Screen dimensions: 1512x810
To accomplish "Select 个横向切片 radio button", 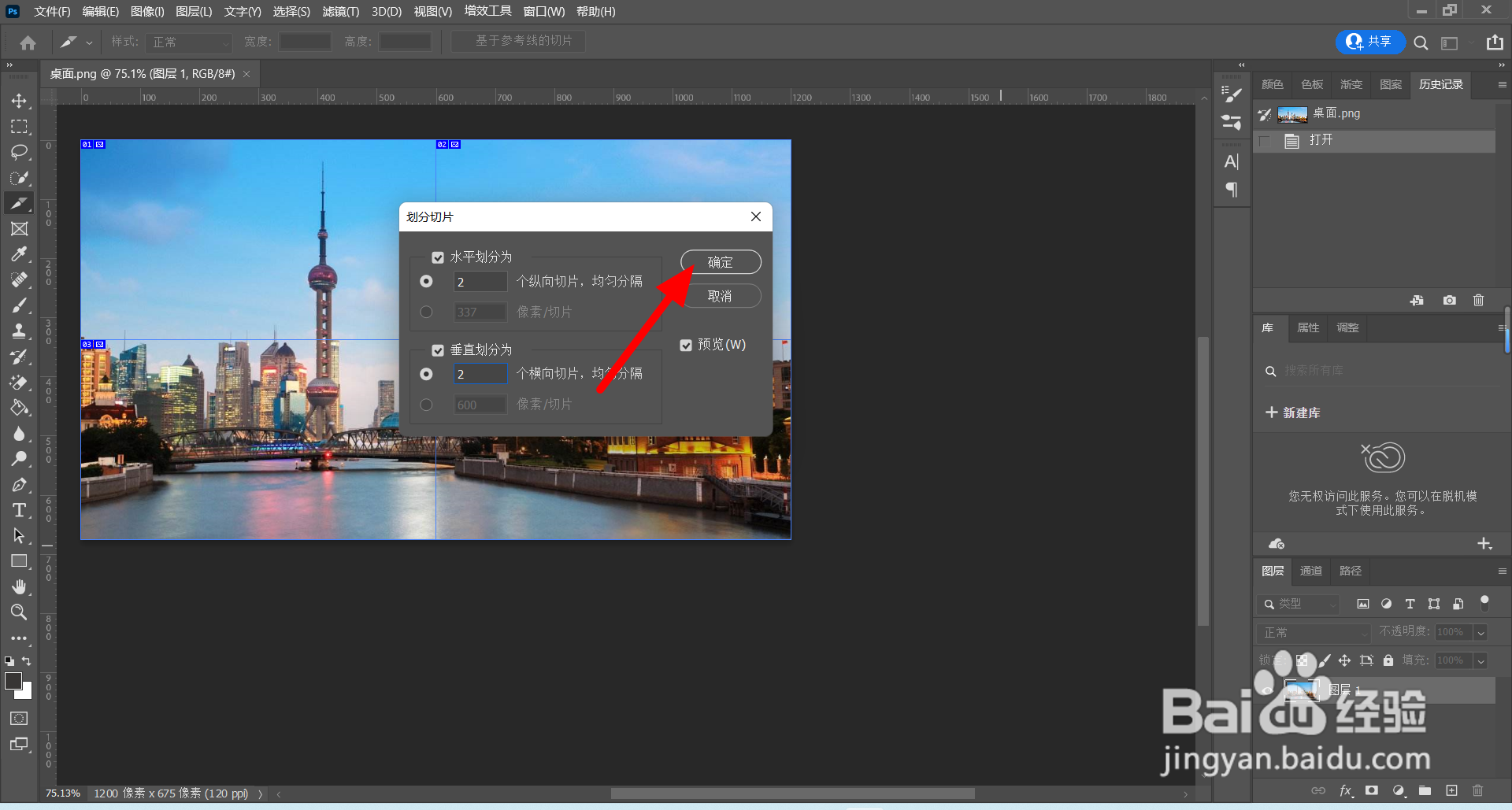I will (426, 374).
